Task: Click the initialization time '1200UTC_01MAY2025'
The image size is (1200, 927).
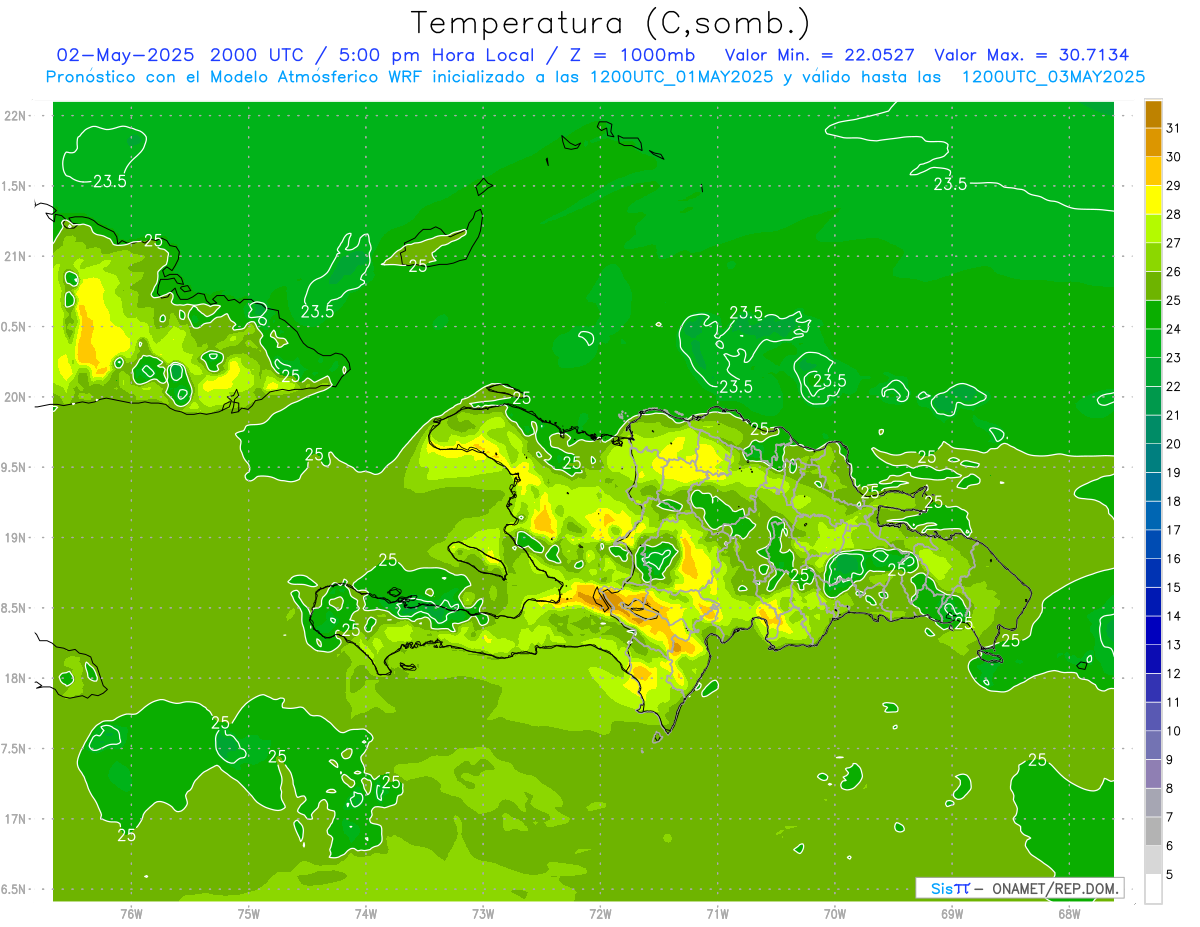Action: (x=682, y=76)
